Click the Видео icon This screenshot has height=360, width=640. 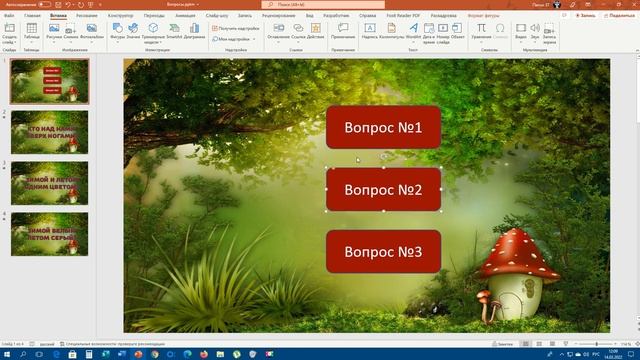pos(520,28)
